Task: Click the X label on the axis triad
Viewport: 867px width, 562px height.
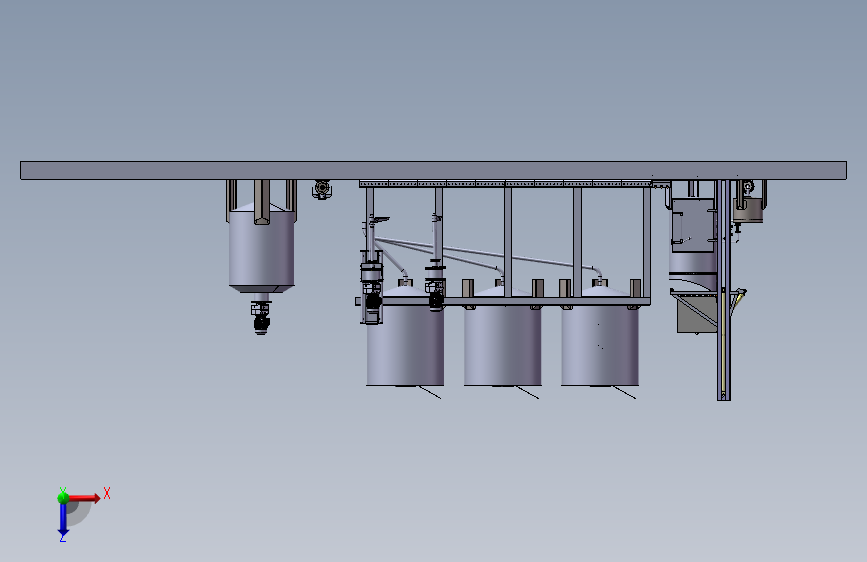Action: 107,493
